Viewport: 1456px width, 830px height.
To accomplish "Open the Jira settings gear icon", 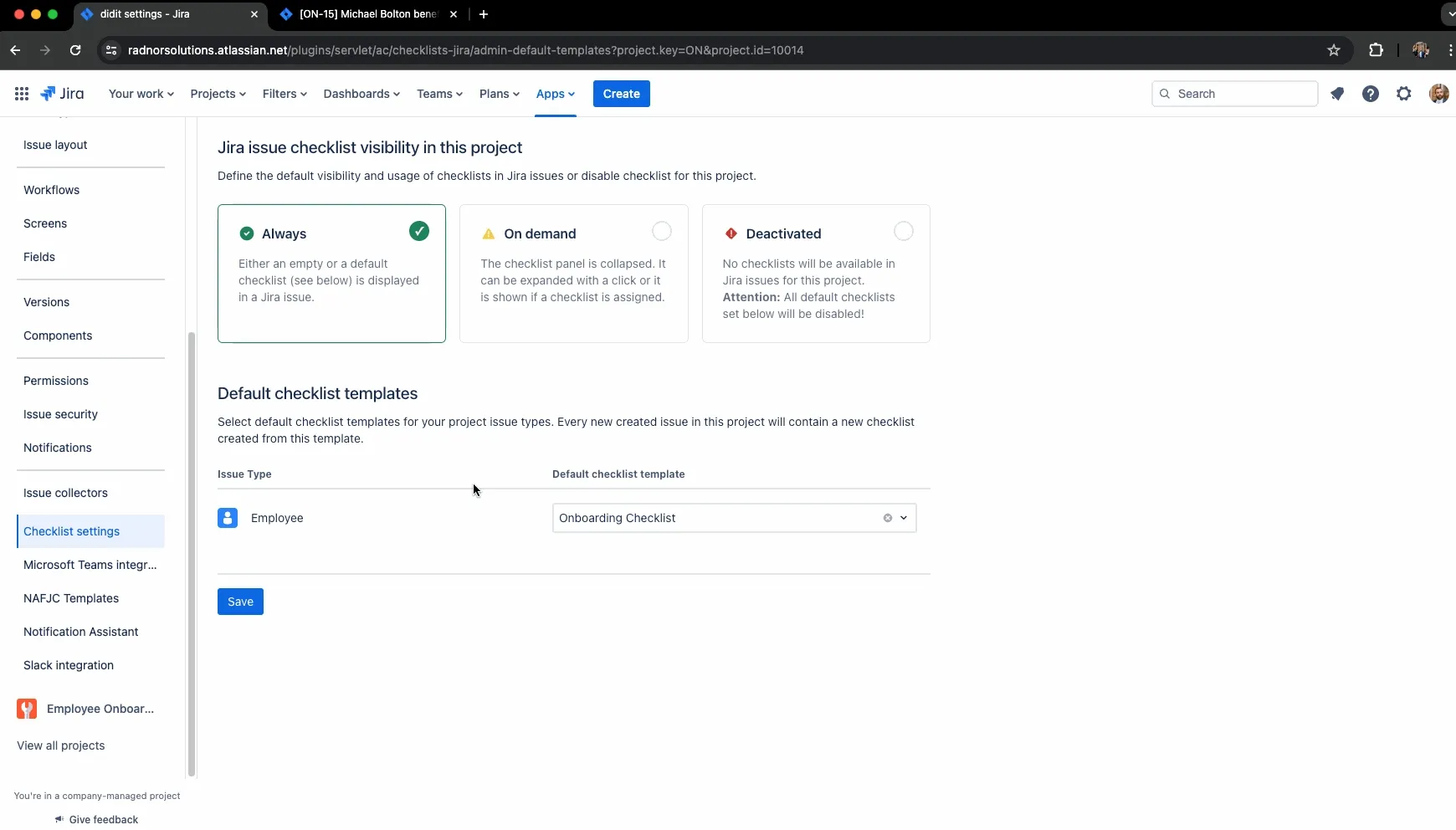I will [1404, 94].
